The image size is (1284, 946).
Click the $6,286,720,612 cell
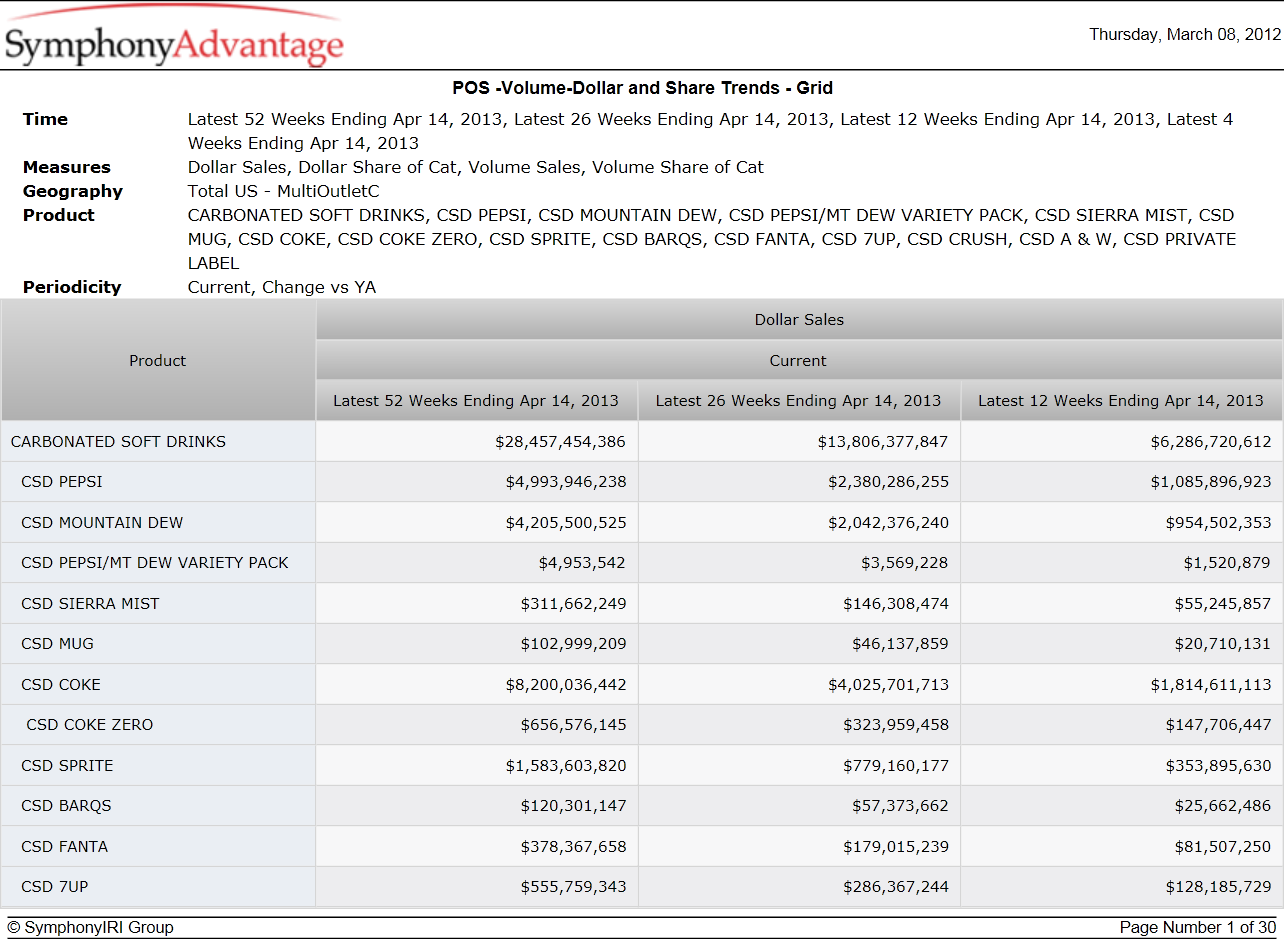pos(1122,441)
